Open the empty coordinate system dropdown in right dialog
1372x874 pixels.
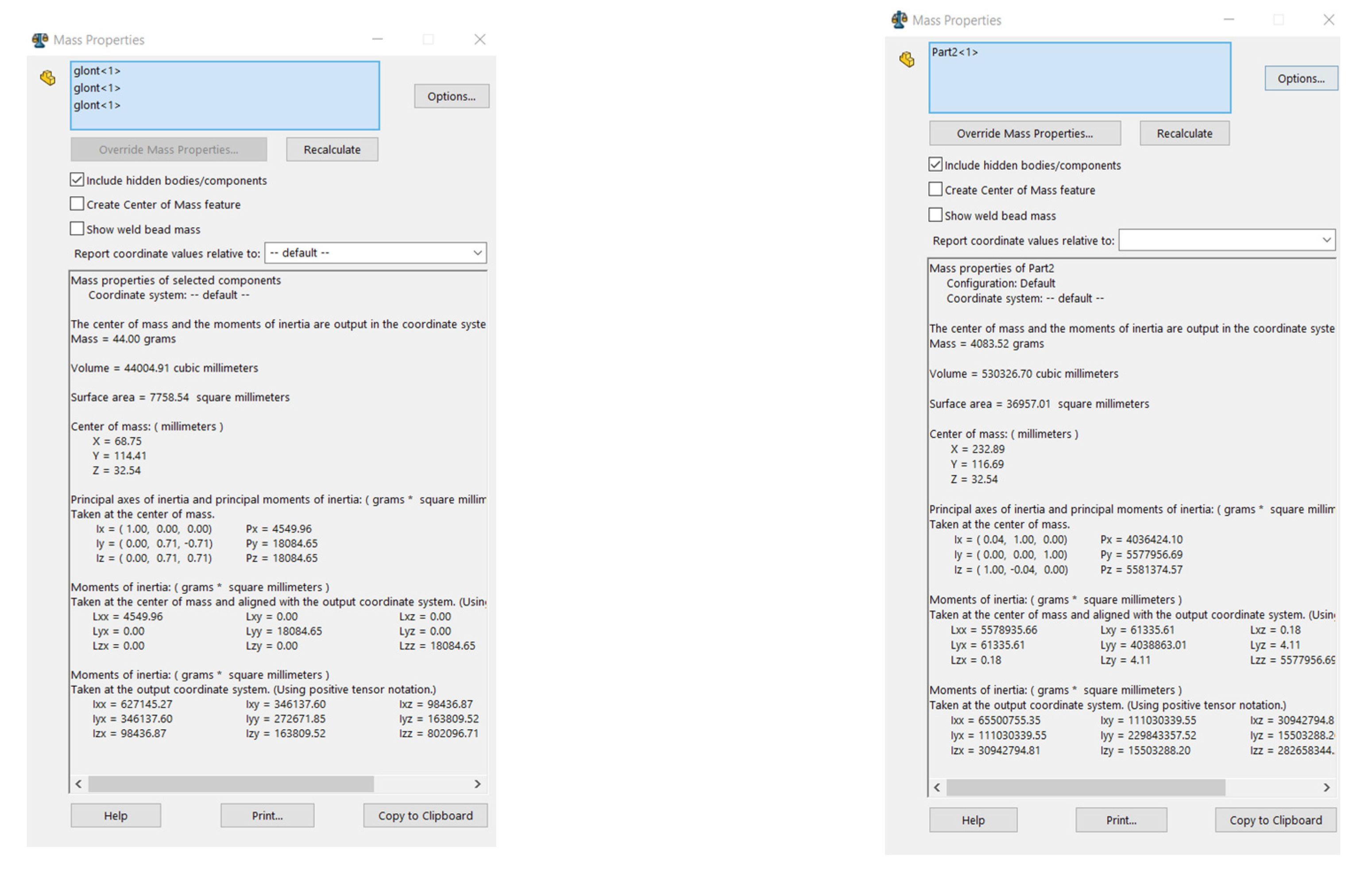1226,240
